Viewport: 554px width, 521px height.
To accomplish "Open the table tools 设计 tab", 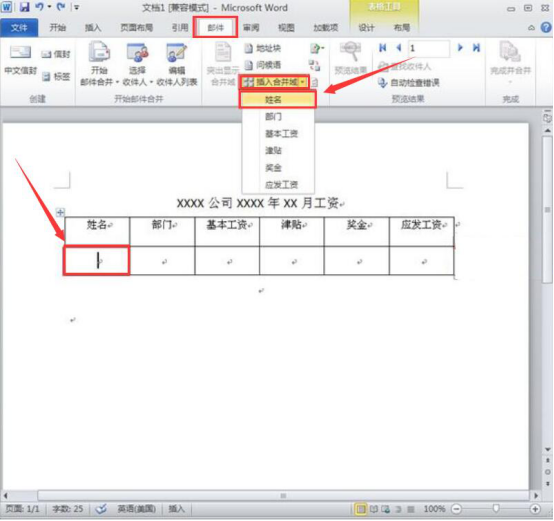I will pos(366,28).
